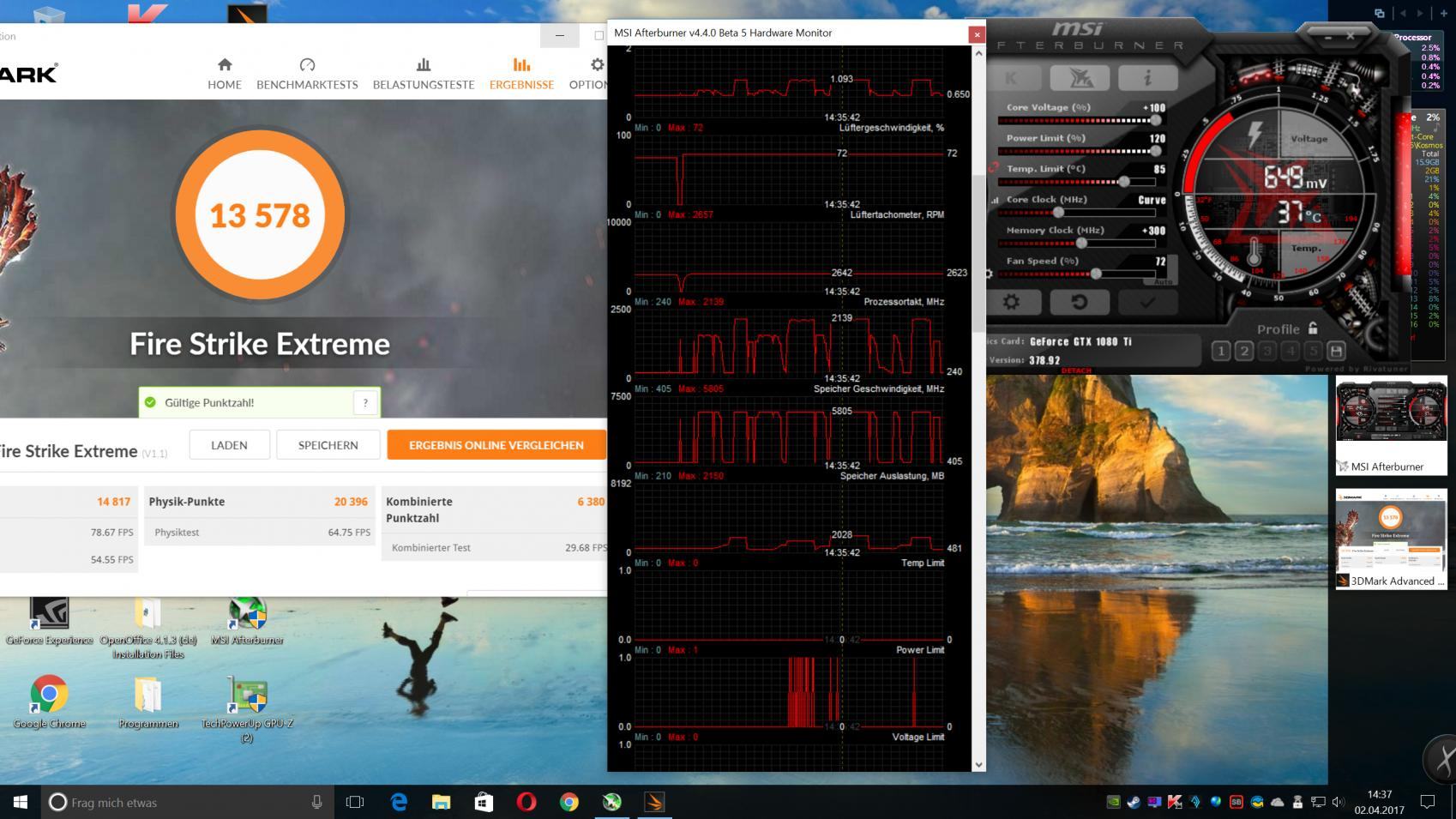This screenshot has width=1456, height=819.
Task: Open the OpenOffice Installation Files folder
Action: click(148, 629)
